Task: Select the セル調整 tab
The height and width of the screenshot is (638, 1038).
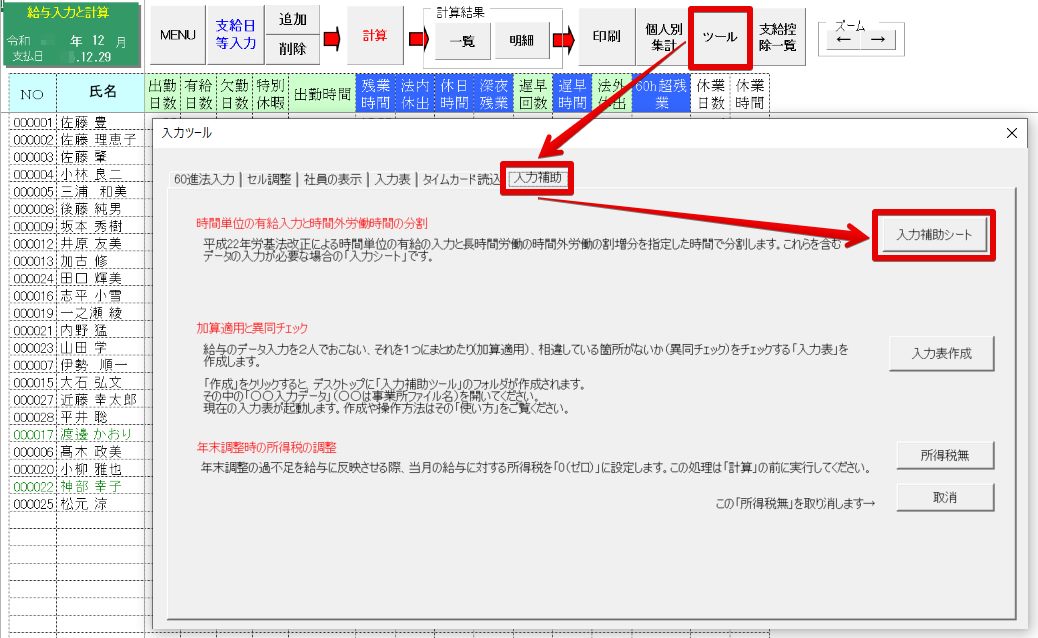Action: coord(270,180)
